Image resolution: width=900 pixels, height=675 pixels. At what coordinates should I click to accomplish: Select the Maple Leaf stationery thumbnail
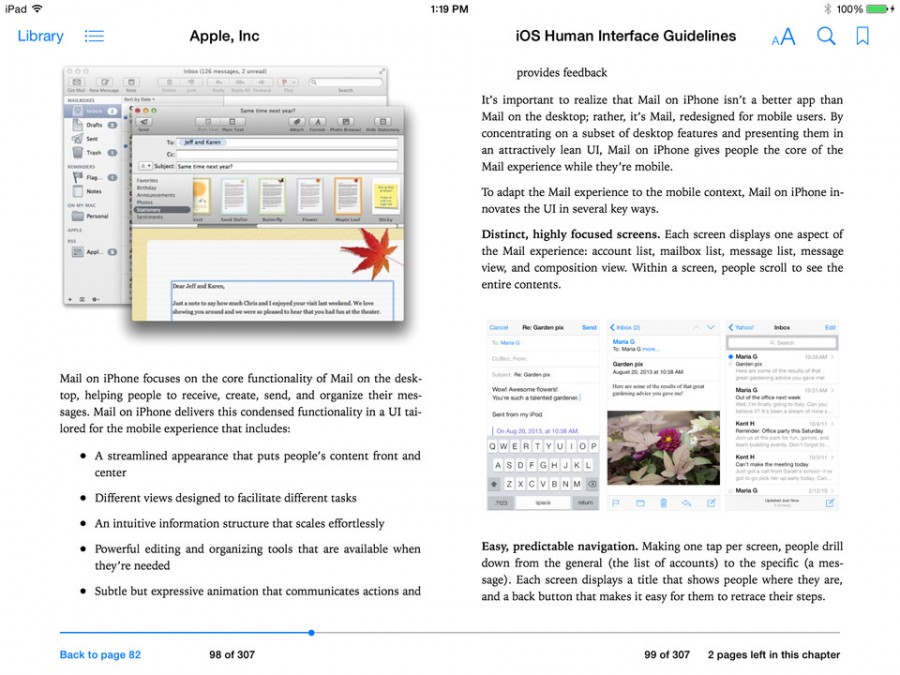pyautogui.click(x=347, y=196)
